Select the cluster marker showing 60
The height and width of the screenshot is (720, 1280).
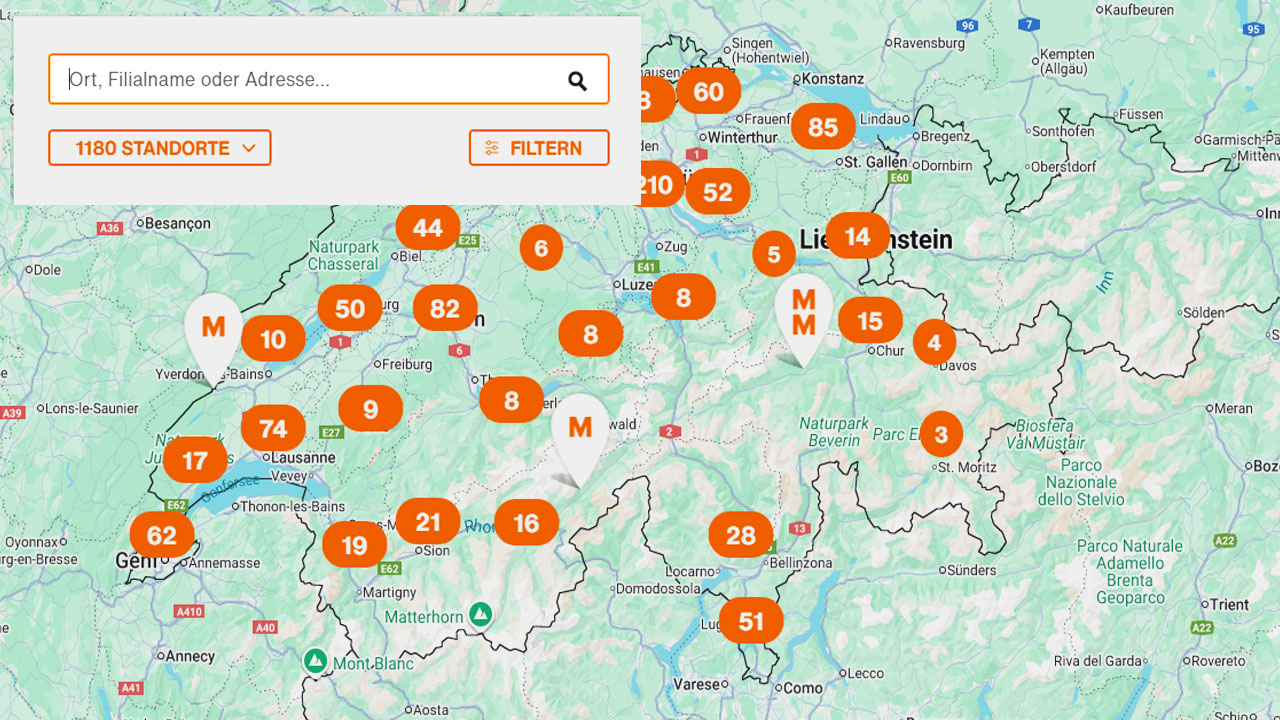pos(708,92)
